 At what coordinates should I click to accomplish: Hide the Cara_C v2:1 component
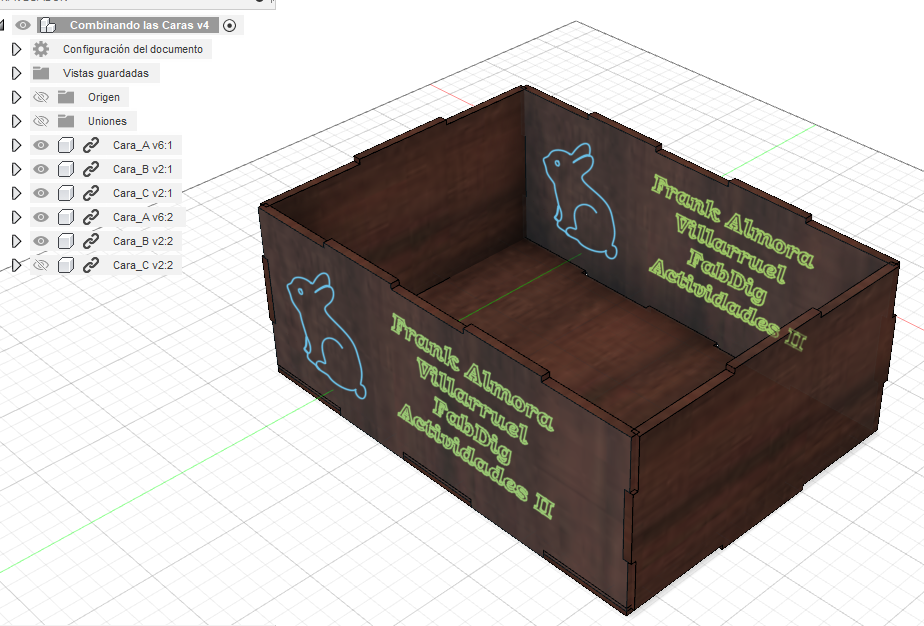pyautogui.click(x=41, y=193)
